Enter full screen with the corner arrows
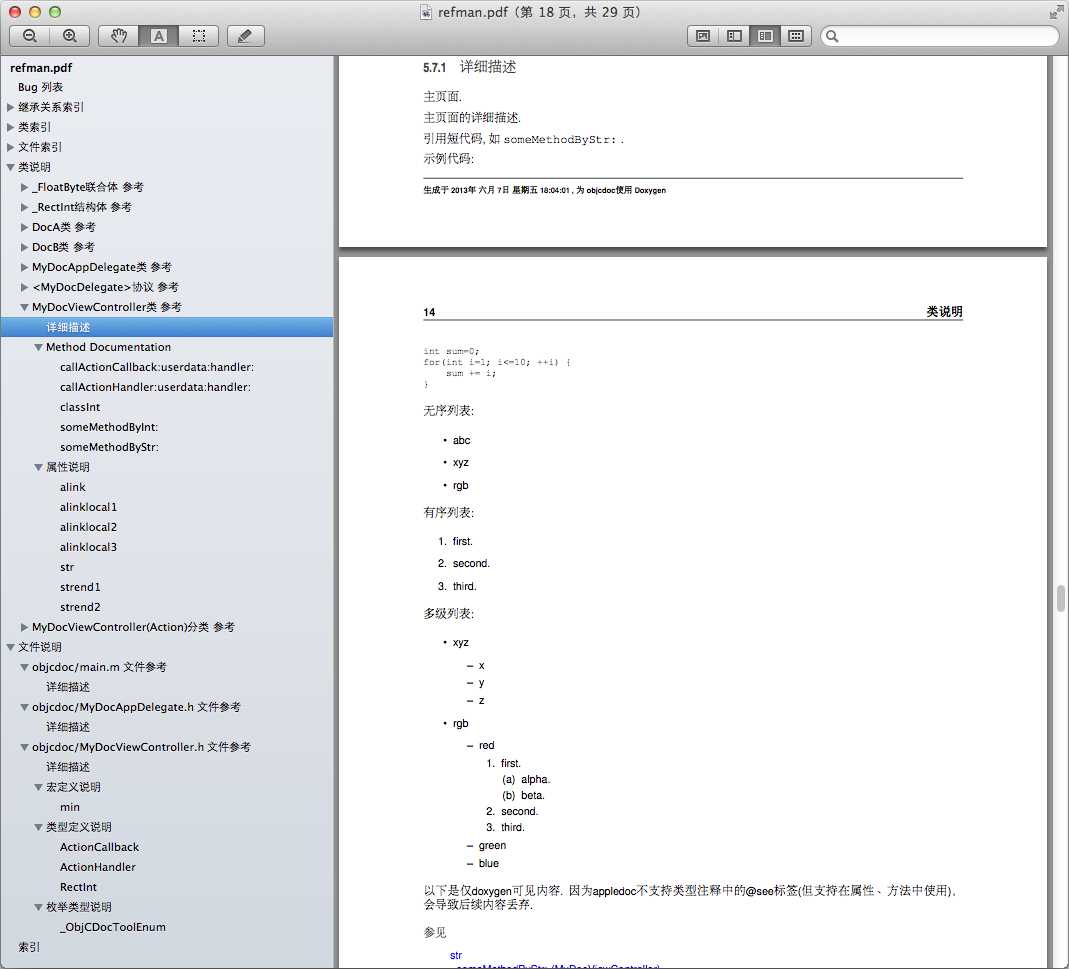1069x969 pixels. [1055, 12]
